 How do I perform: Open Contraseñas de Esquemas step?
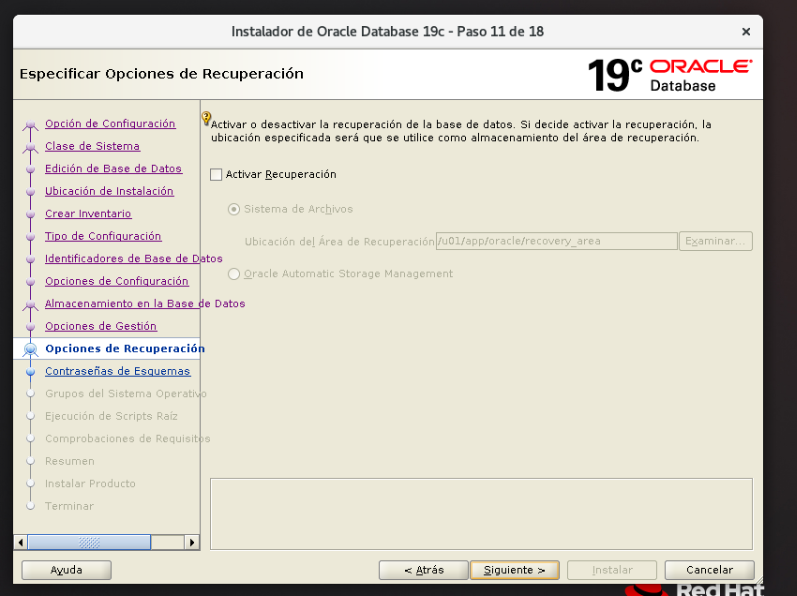pos(118,371)
